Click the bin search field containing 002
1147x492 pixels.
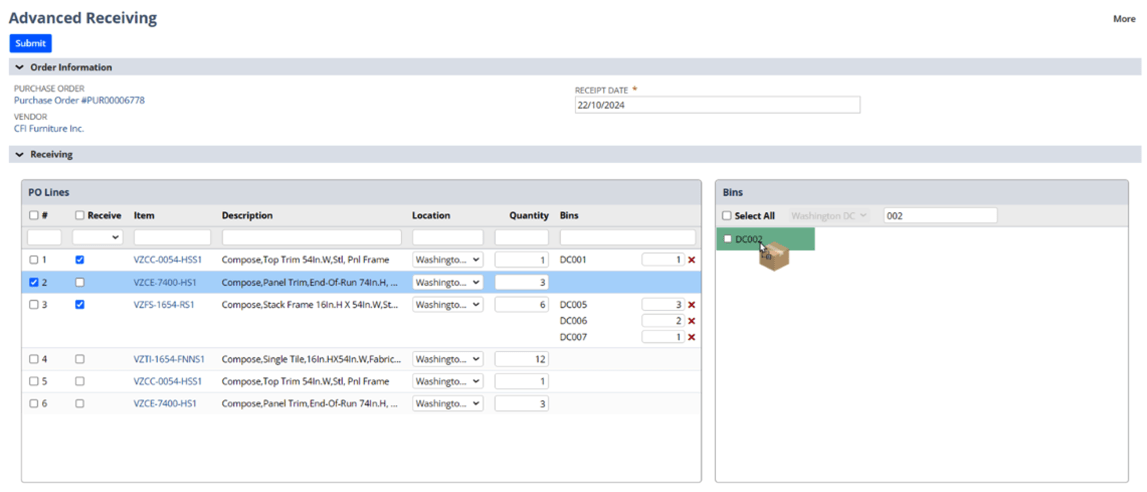(x=941, y=216)
